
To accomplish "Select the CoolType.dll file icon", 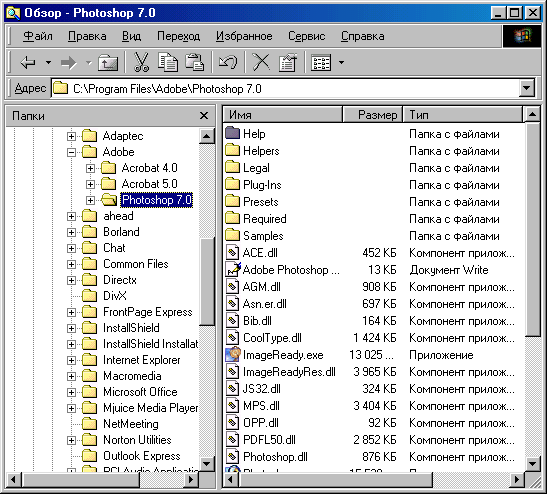I will [232, 338].
